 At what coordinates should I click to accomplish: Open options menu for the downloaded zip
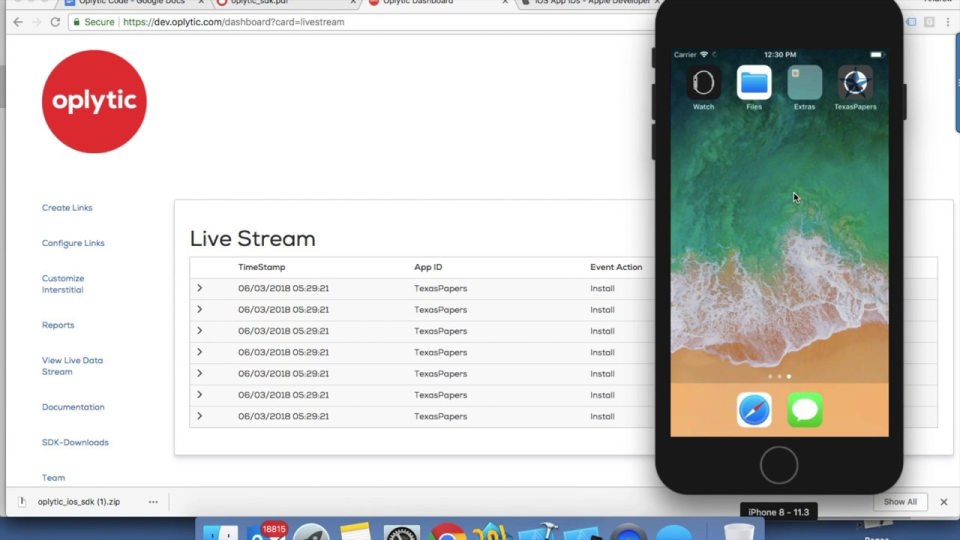[153, 502]
